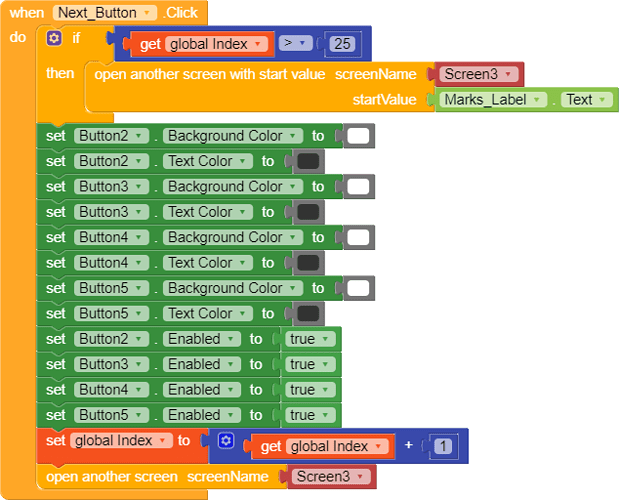Open component dropdown in Button5 Enabled row

point(111,415)
